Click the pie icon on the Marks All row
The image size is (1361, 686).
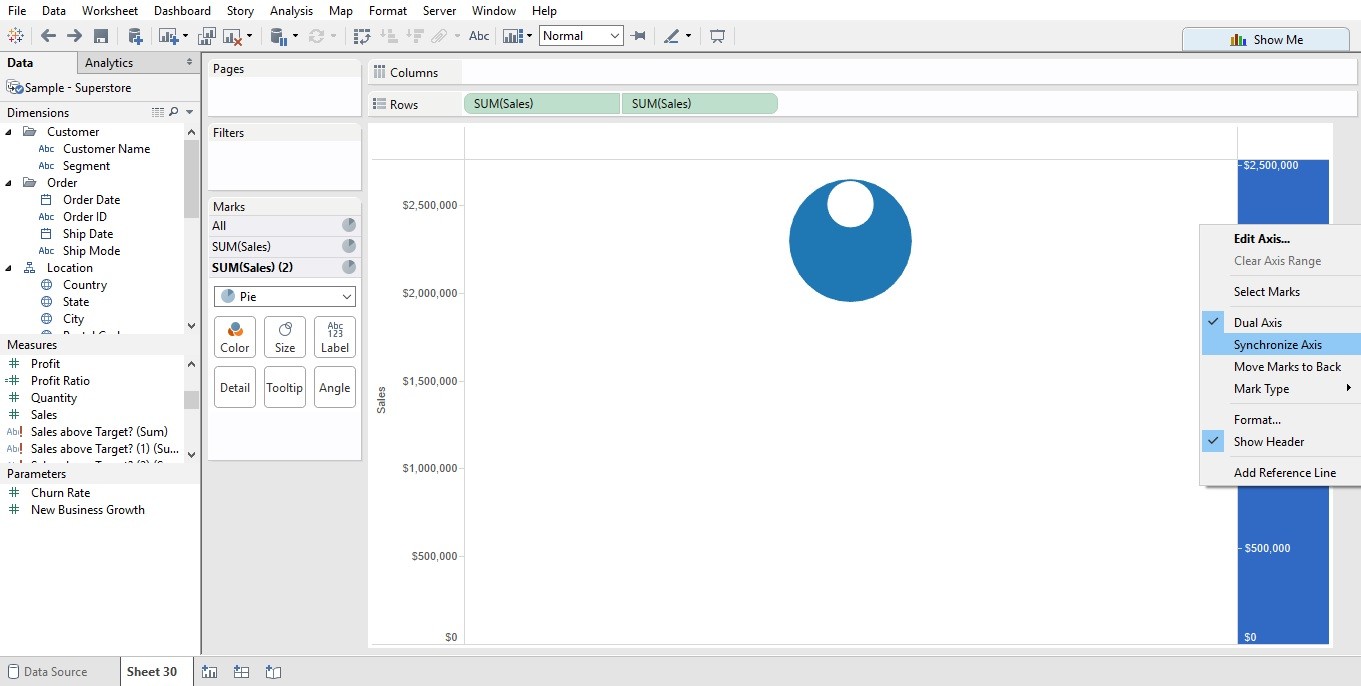click(348, 225)
